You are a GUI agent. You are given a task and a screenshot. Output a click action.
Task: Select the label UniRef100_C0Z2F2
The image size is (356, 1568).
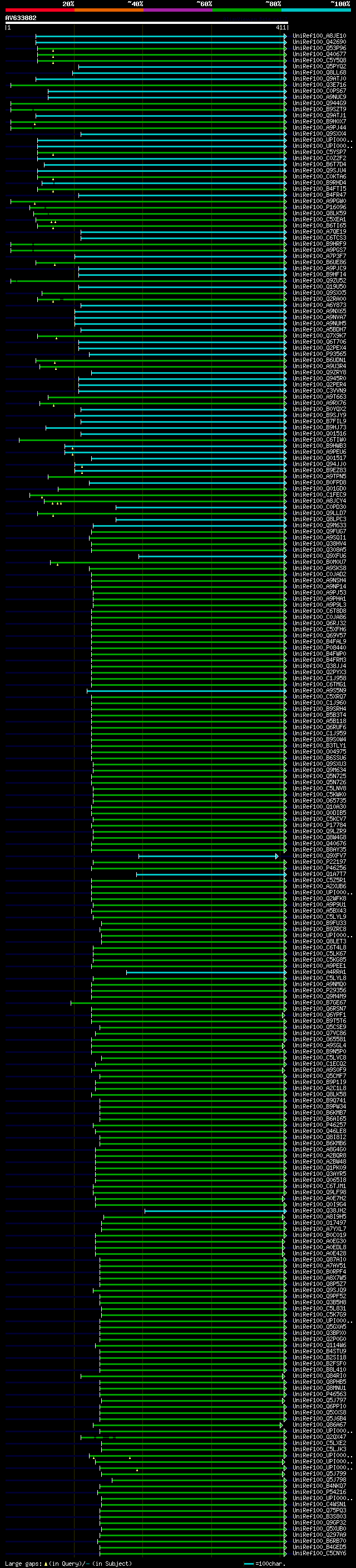tap(319, 159)
